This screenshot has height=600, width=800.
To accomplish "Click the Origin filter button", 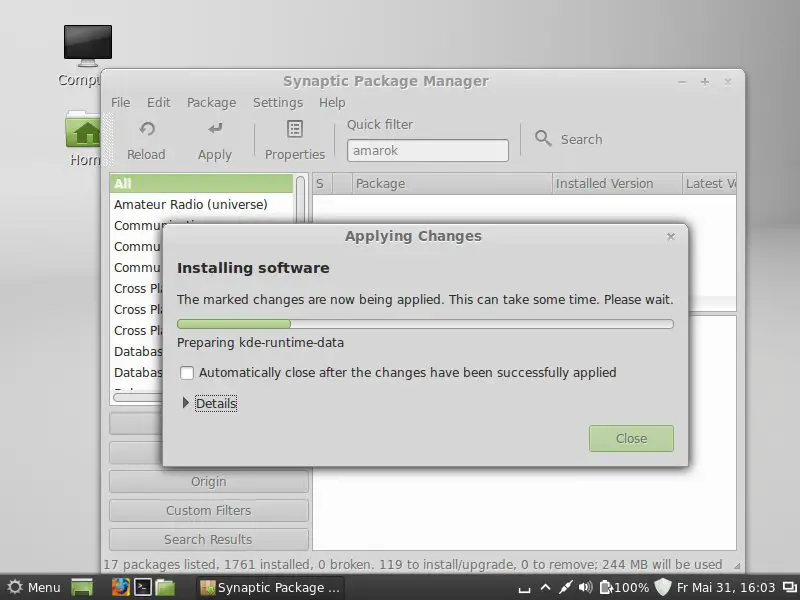I will pyautogui.click(x=209, y=482).
